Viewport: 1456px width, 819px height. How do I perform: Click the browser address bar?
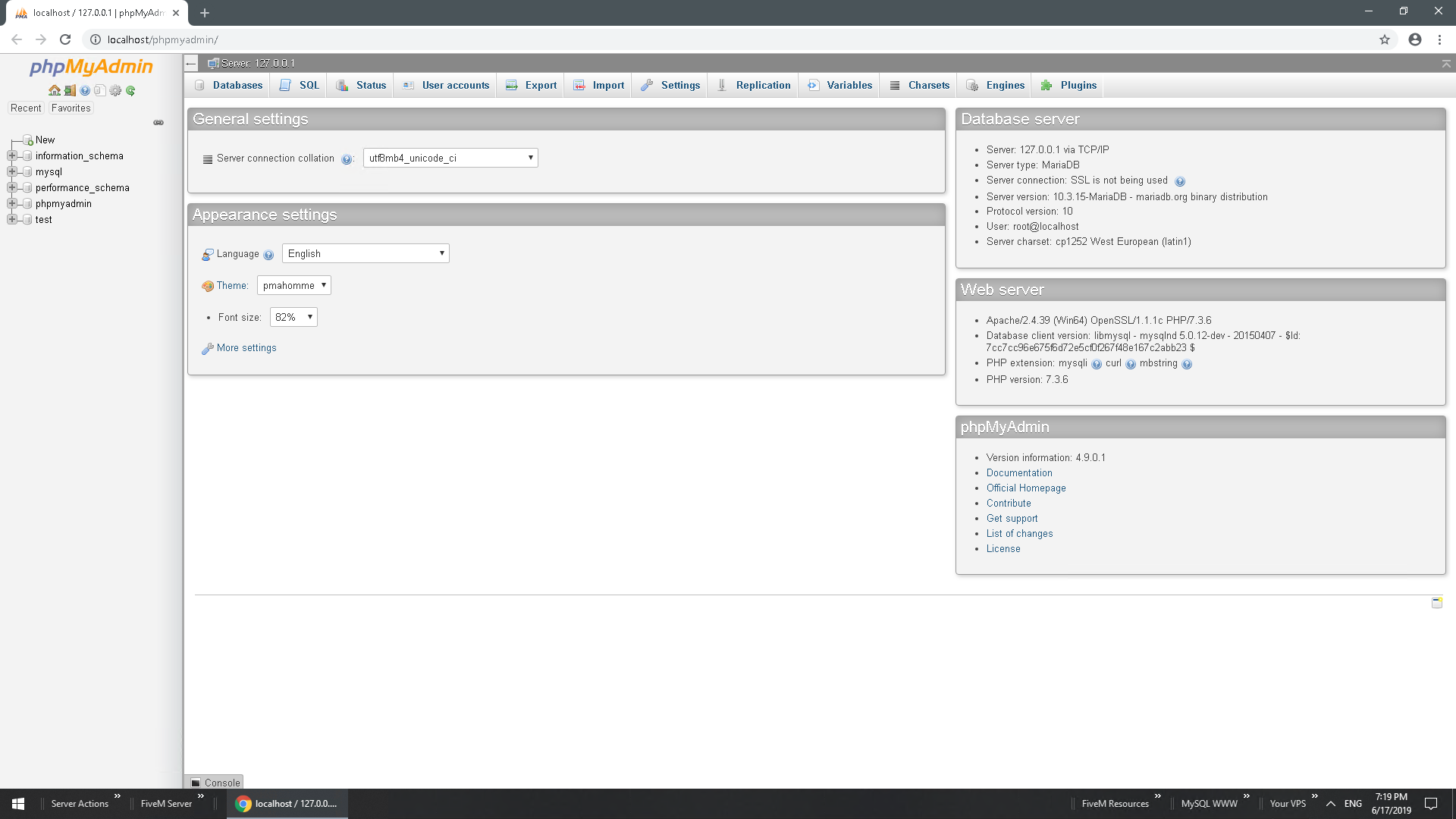tap(728, 39)
